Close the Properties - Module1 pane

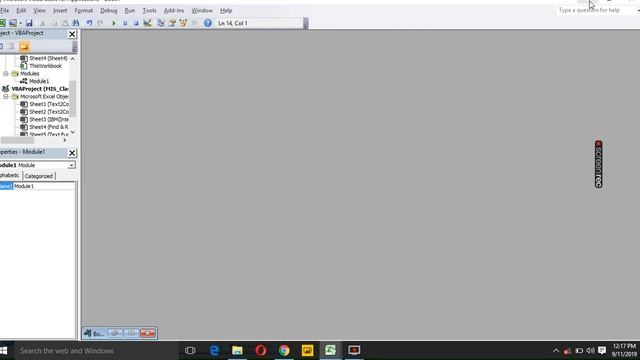[72, 153]
